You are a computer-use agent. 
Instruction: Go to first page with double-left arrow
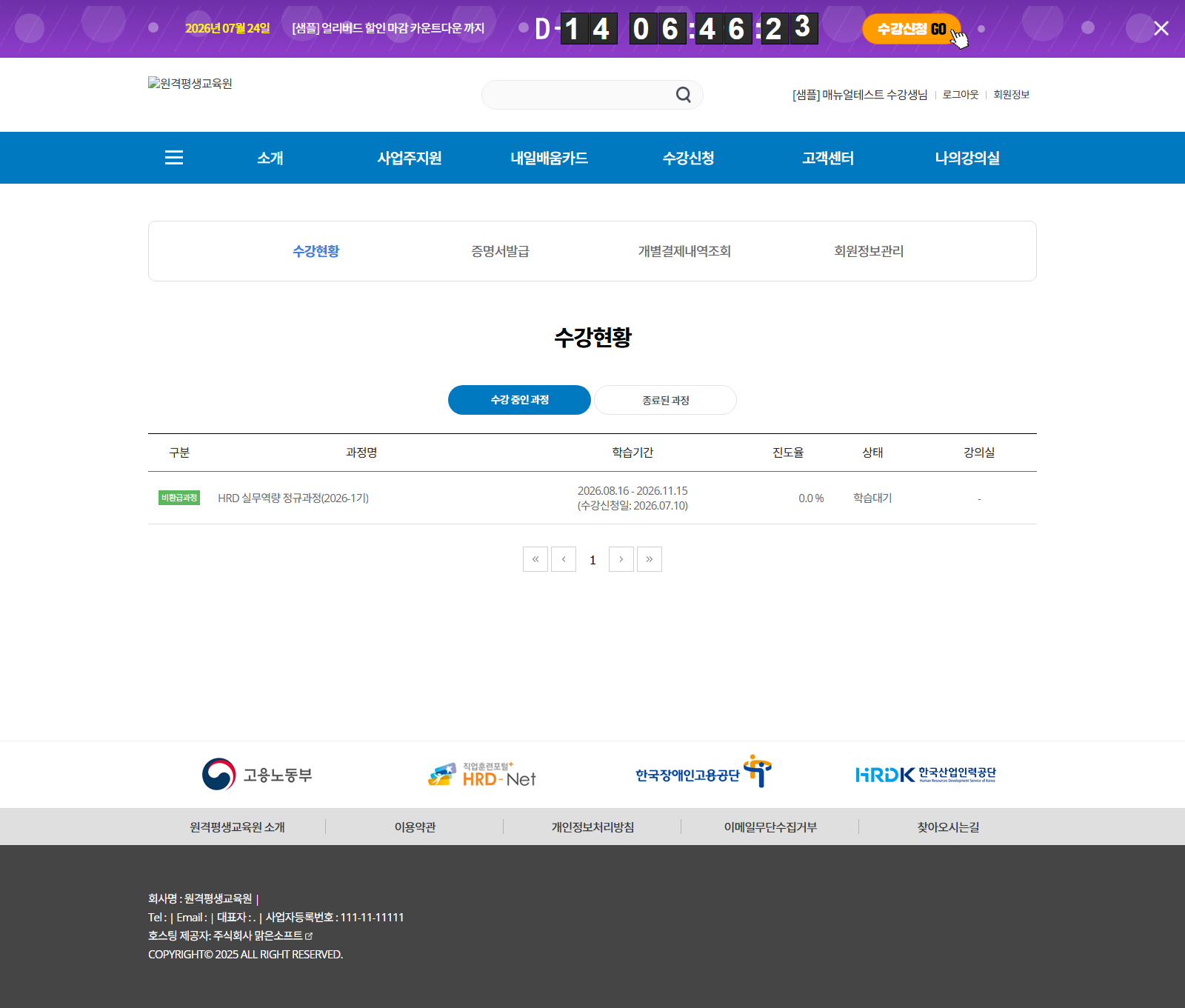pos(535,559)
